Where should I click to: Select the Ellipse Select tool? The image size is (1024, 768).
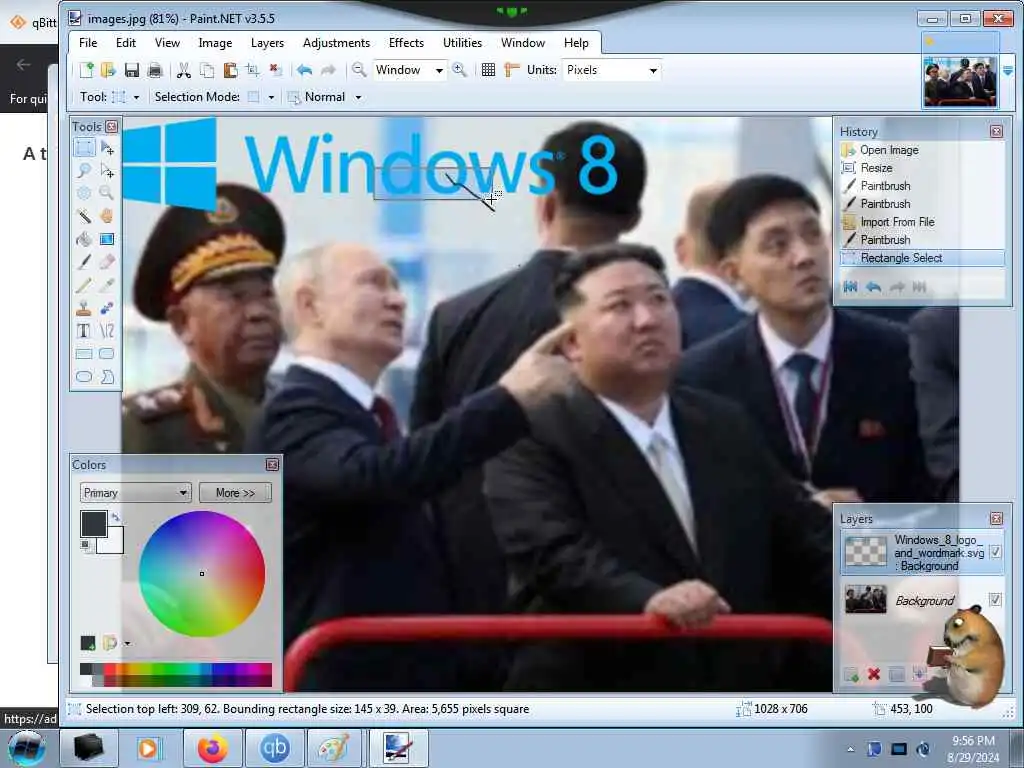pyautogui.click(x=84, y=193)
